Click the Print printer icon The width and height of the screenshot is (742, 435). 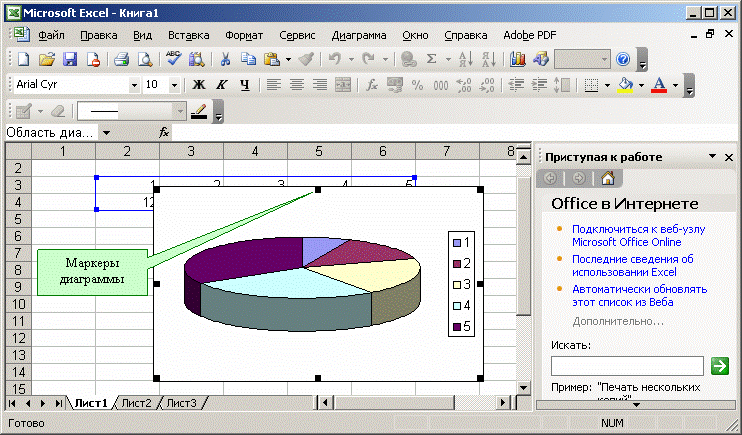point(121,60)
